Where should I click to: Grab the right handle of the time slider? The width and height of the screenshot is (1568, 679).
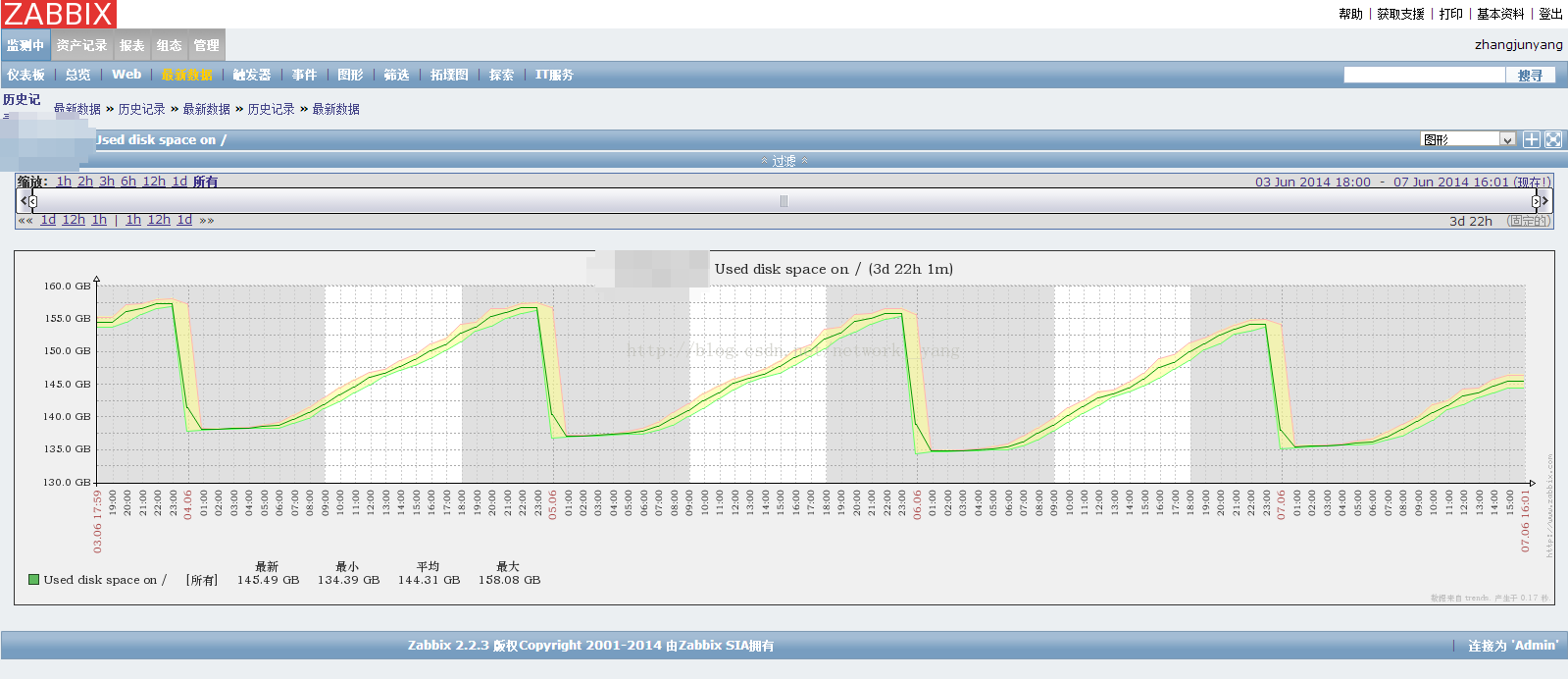click(1536, 201)
